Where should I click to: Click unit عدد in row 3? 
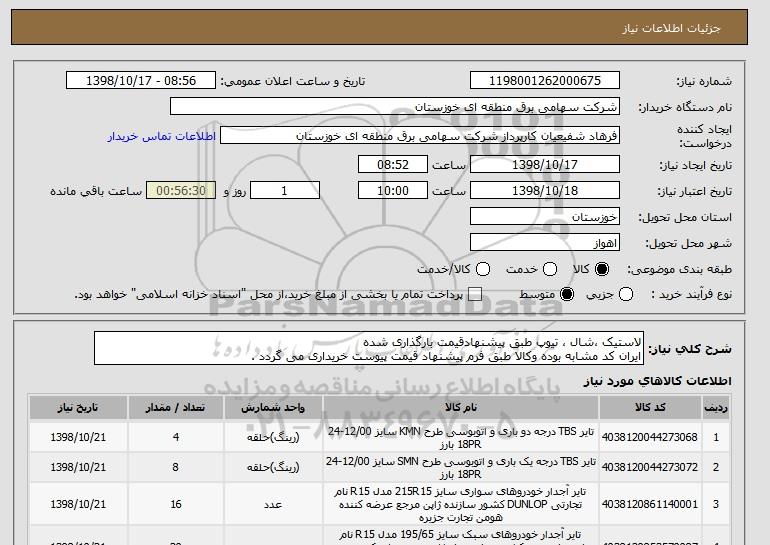pos(273,504)
